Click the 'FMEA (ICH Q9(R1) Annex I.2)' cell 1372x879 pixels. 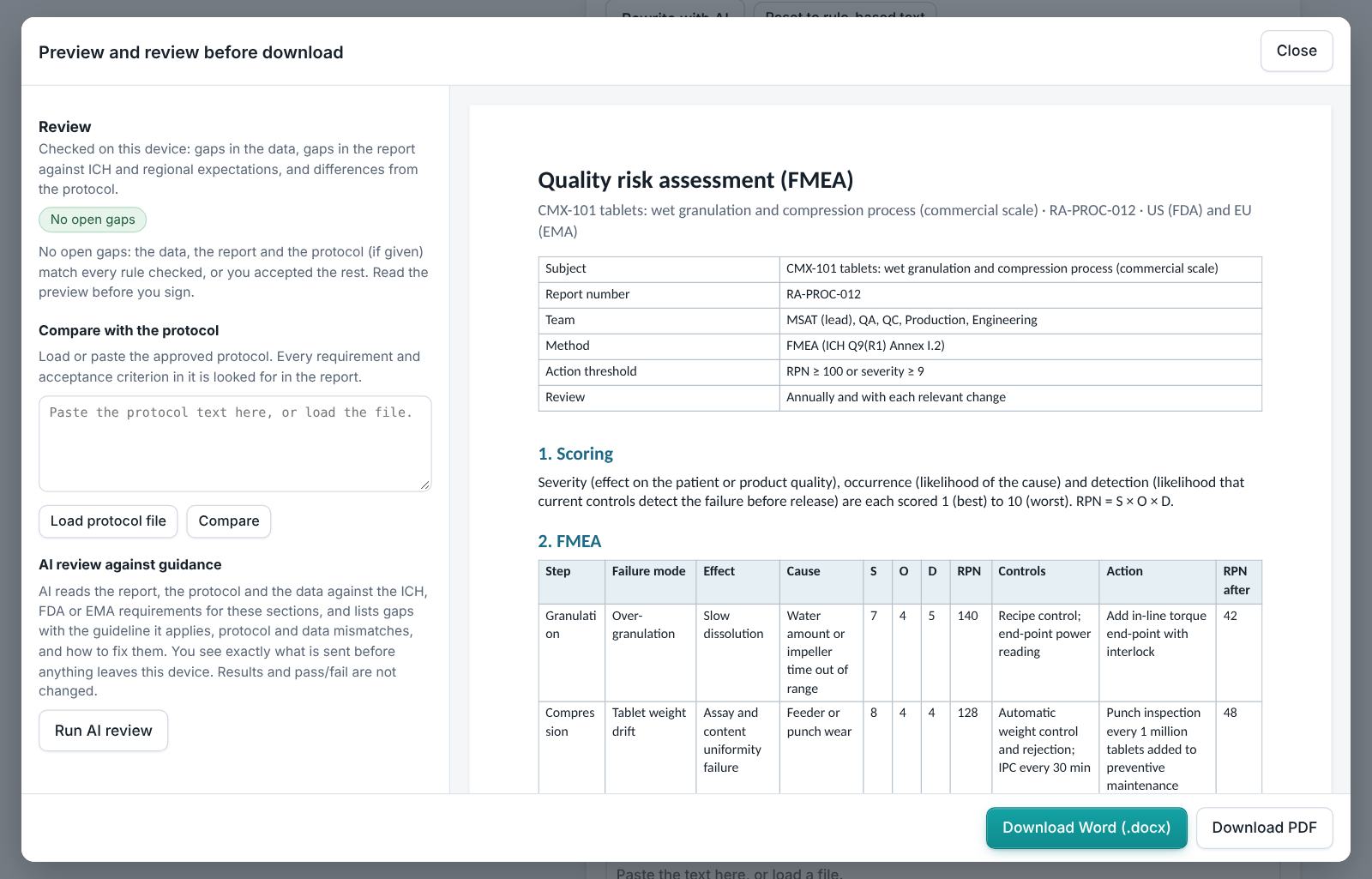click(1020, 346)
